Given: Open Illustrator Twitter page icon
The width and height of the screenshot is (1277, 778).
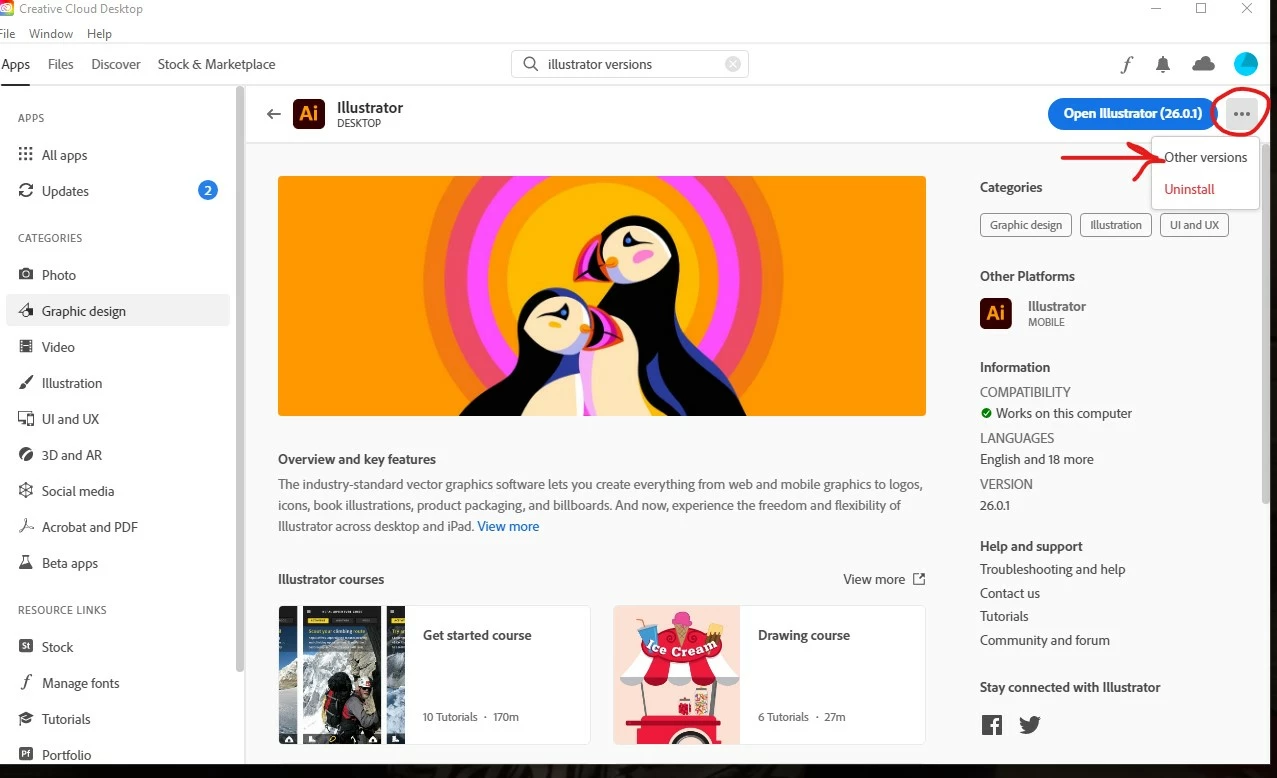Looking at the screenshot, I should click(x=1030, y=726).
